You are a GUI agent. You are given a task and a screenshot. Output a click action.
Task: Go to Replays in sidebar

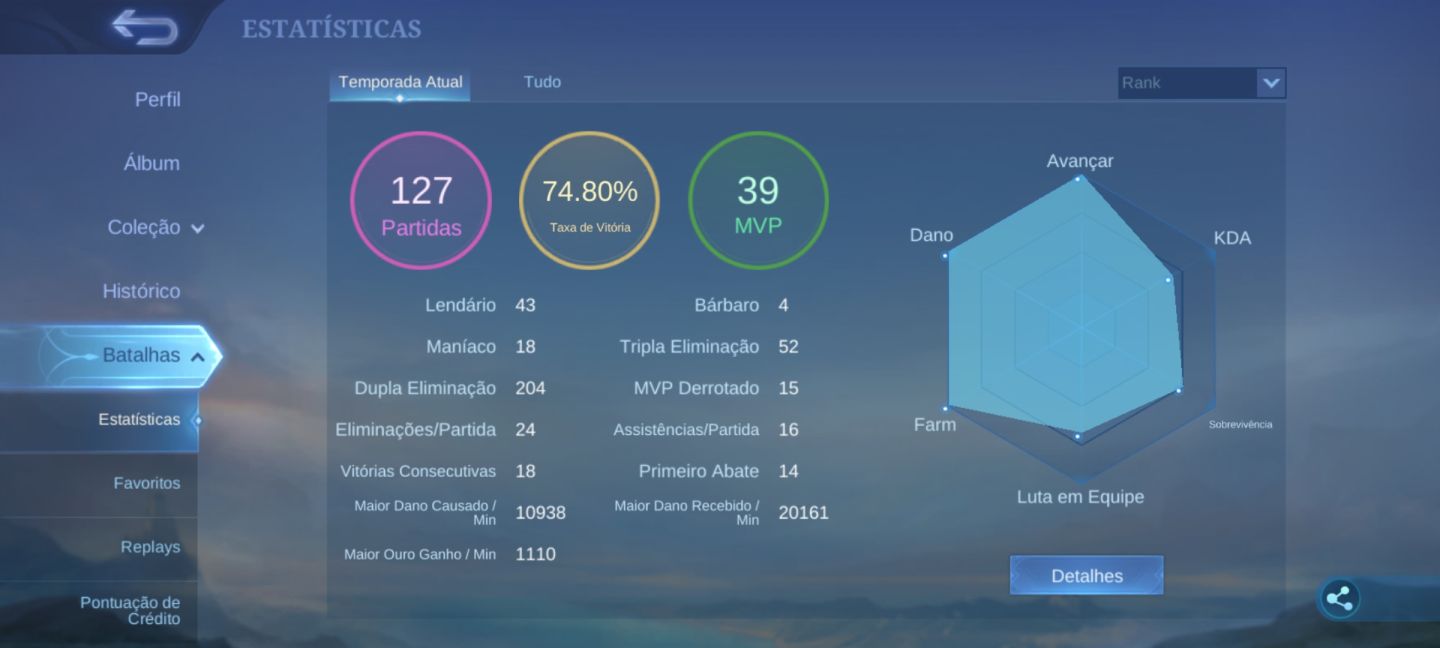[x=150, y=547]
